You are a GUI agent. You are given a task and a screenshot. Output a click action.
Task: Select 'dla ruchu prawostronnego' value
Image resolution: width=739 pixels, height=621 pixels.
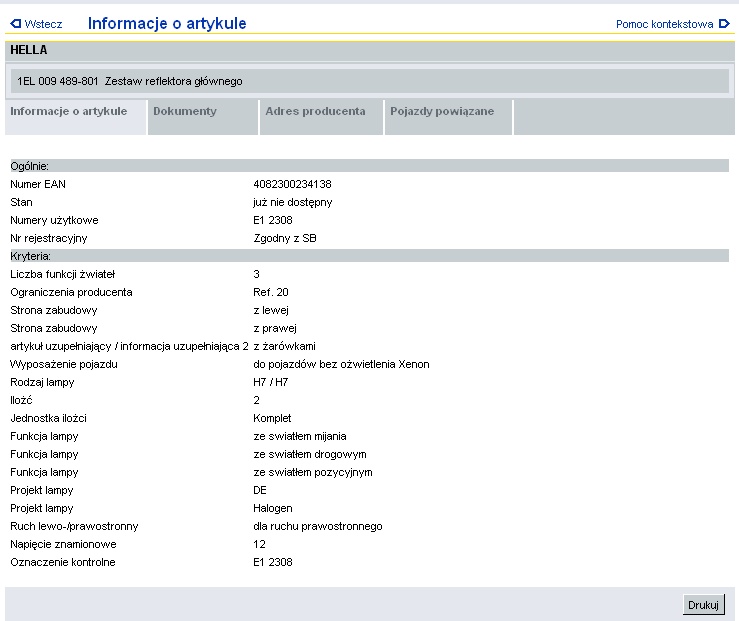[x=318, y=526]
